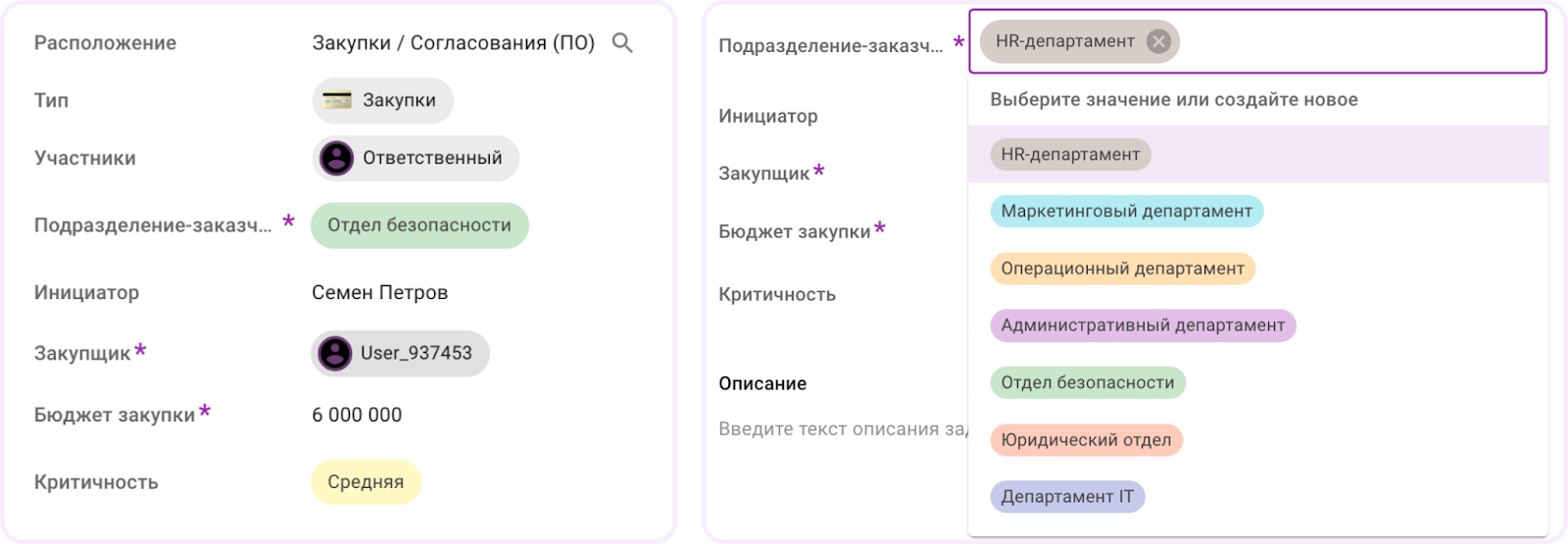Viewport: 1568px width, 544px height.
Task: Click the Подразделение-заказчик input field
Action: 1362,41
